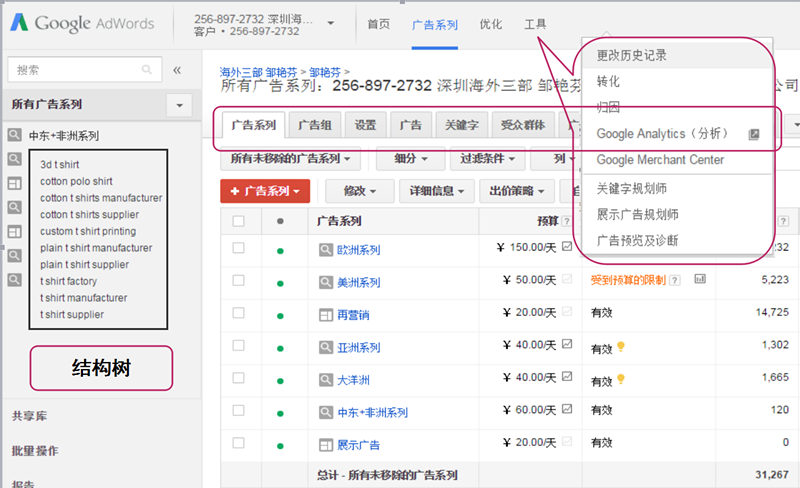Open the 过滤条件 dropdown
Viewport: 800px width, 488px height.
487,159
